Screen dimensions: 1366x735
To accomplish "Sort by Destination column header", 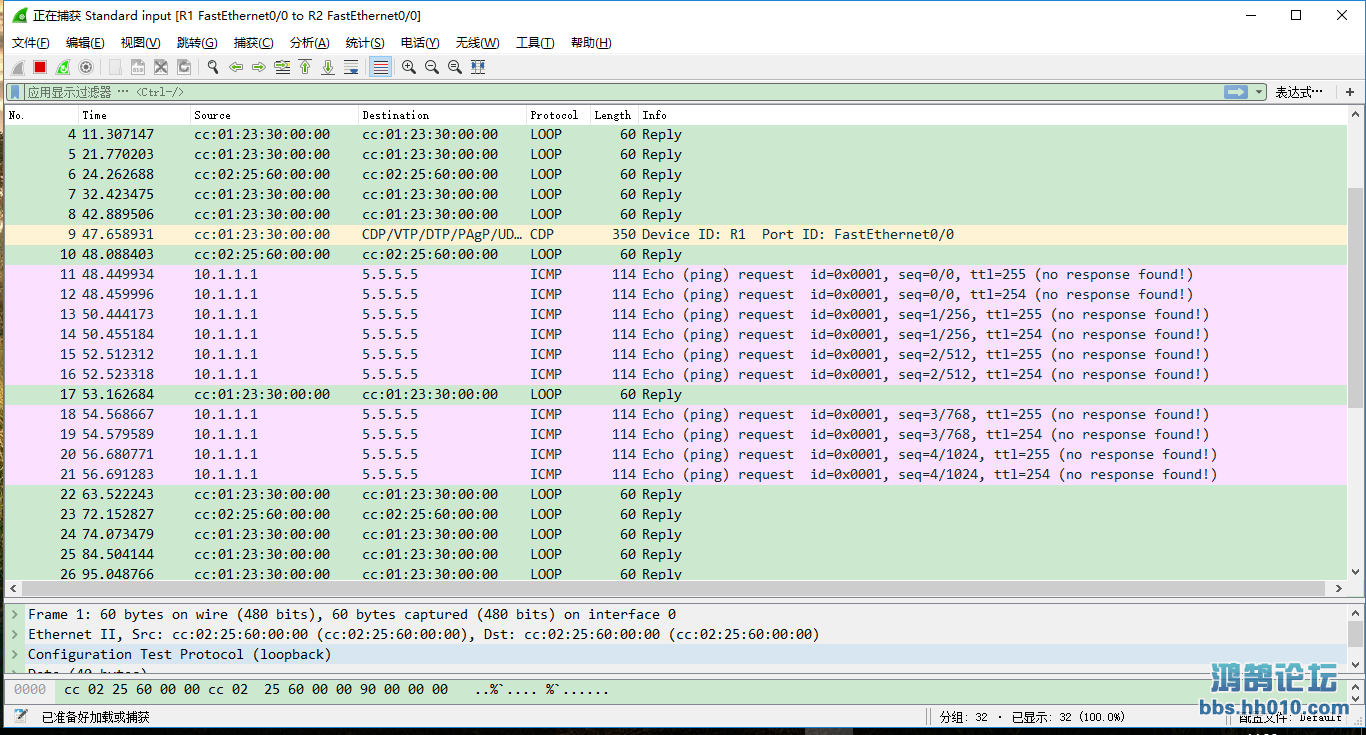I will click(442, 115).
